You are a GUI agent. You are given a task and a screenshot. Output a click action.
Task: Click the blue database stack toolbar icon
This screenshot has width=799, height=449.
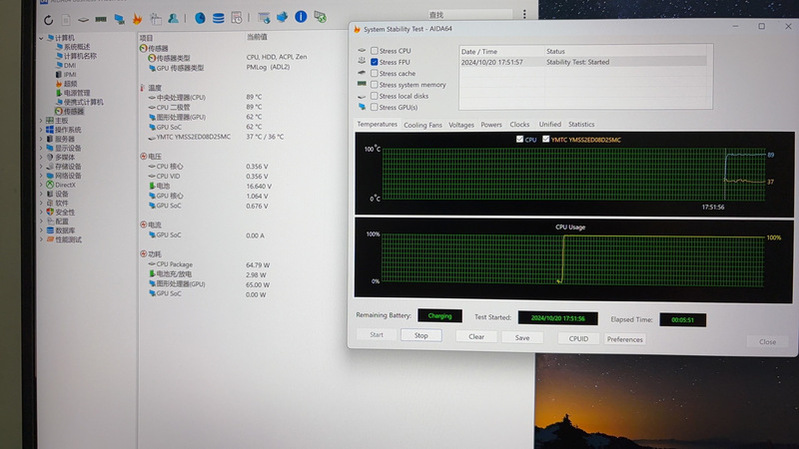[x=219, y=18]
